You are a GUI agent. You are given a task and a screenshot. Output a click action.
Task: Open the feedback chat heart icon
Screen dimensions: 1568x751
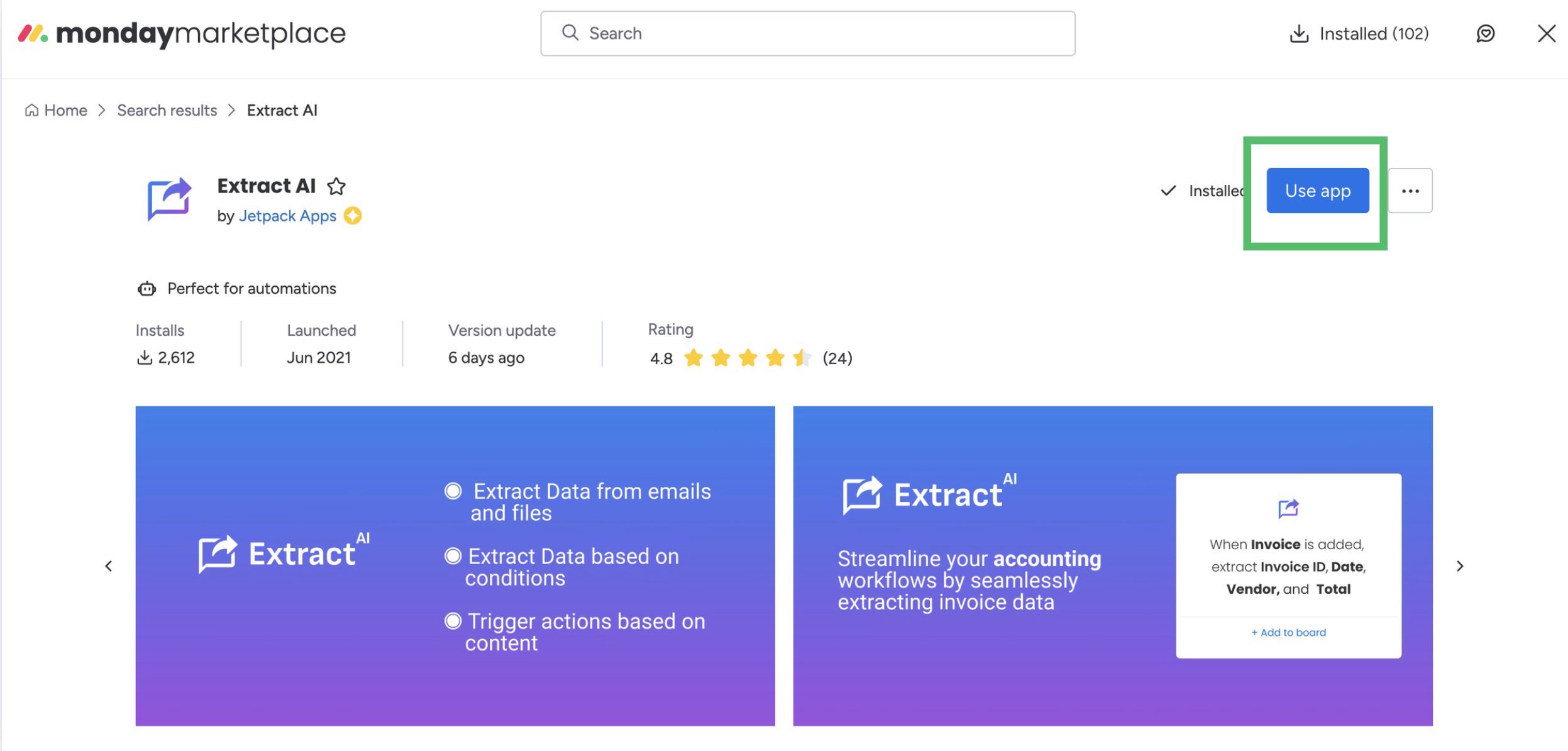(1485, 33)
